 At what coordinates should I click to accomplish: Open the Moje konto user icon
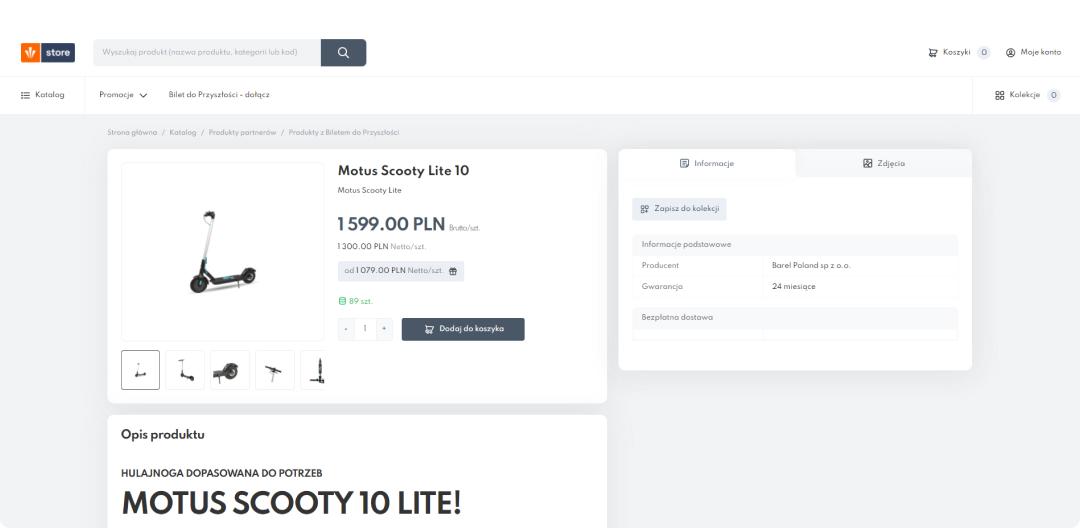coord(1010,52)
